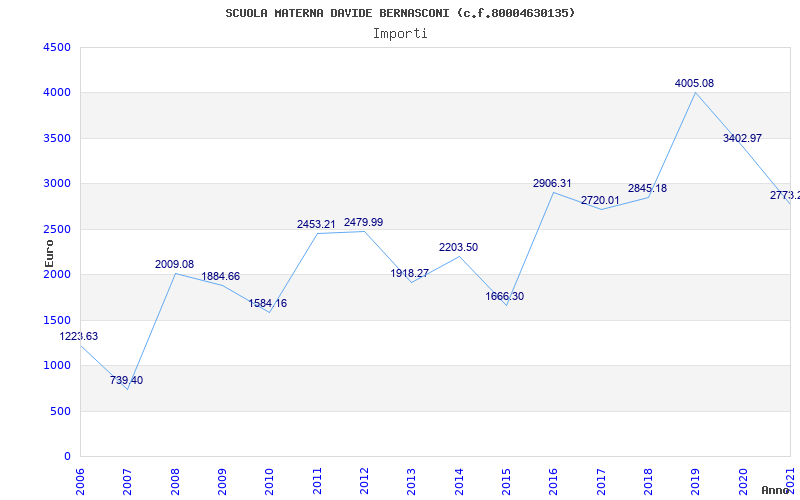Image resolution: width=800 pixels, height=500 pixels.
Task: Select the 1918.27 data label
Action: coord(410,273)
